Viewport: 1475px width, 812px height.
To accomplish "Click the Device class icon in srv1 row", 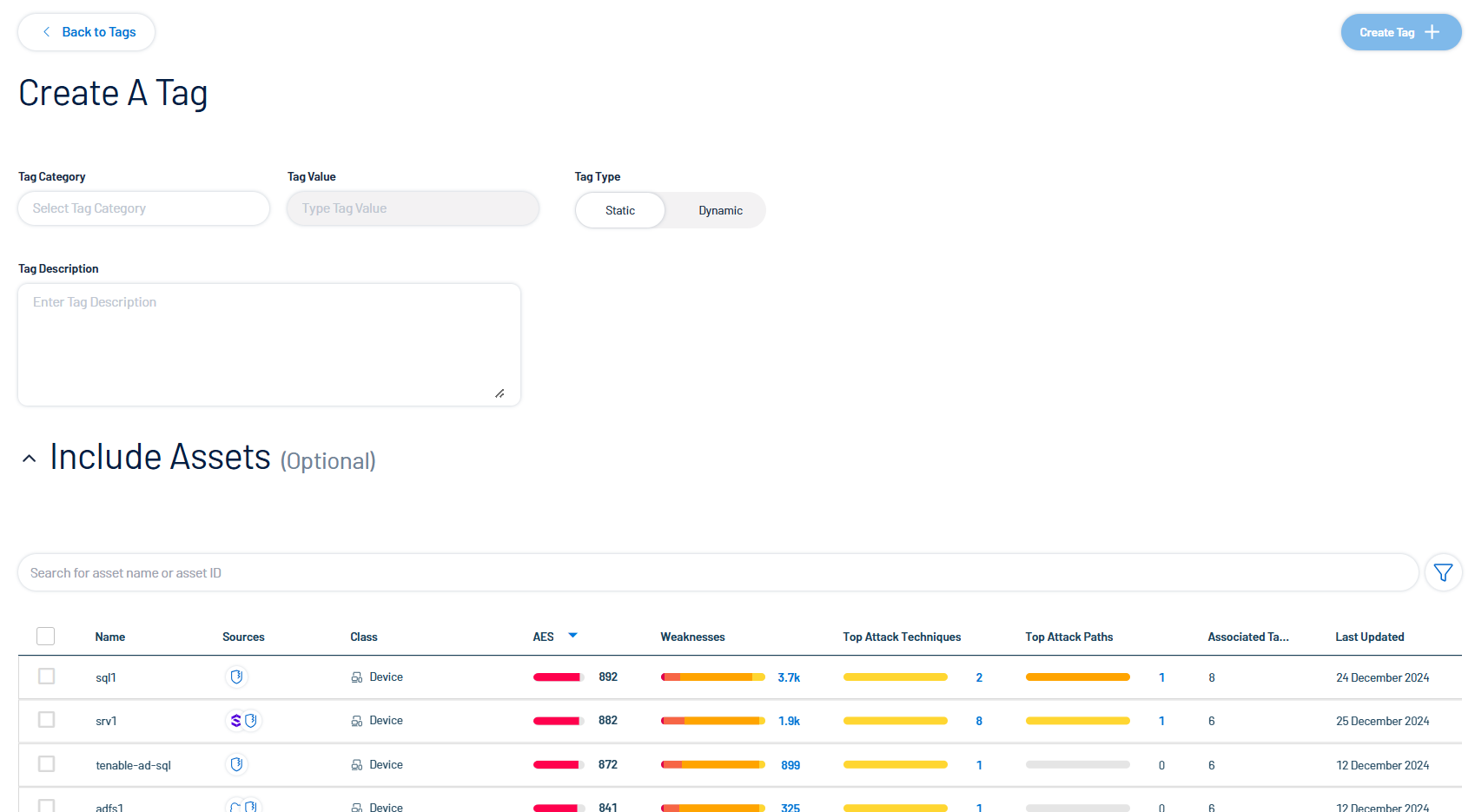I will (x=356, y=721).
